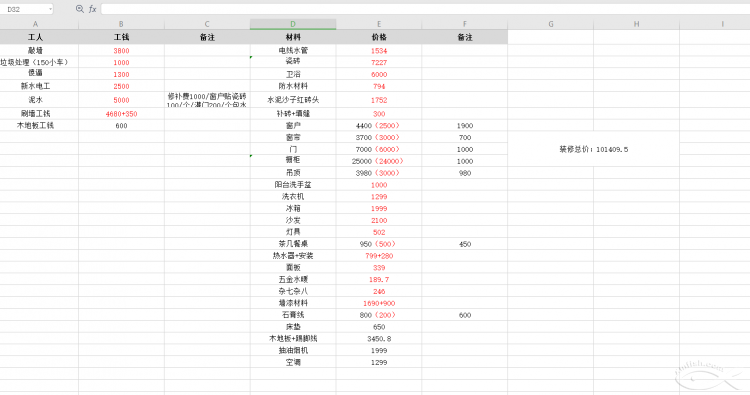Click the zoom magnifier icon beside fx
This screenshot has height=395, width=750.
[79, 9]
